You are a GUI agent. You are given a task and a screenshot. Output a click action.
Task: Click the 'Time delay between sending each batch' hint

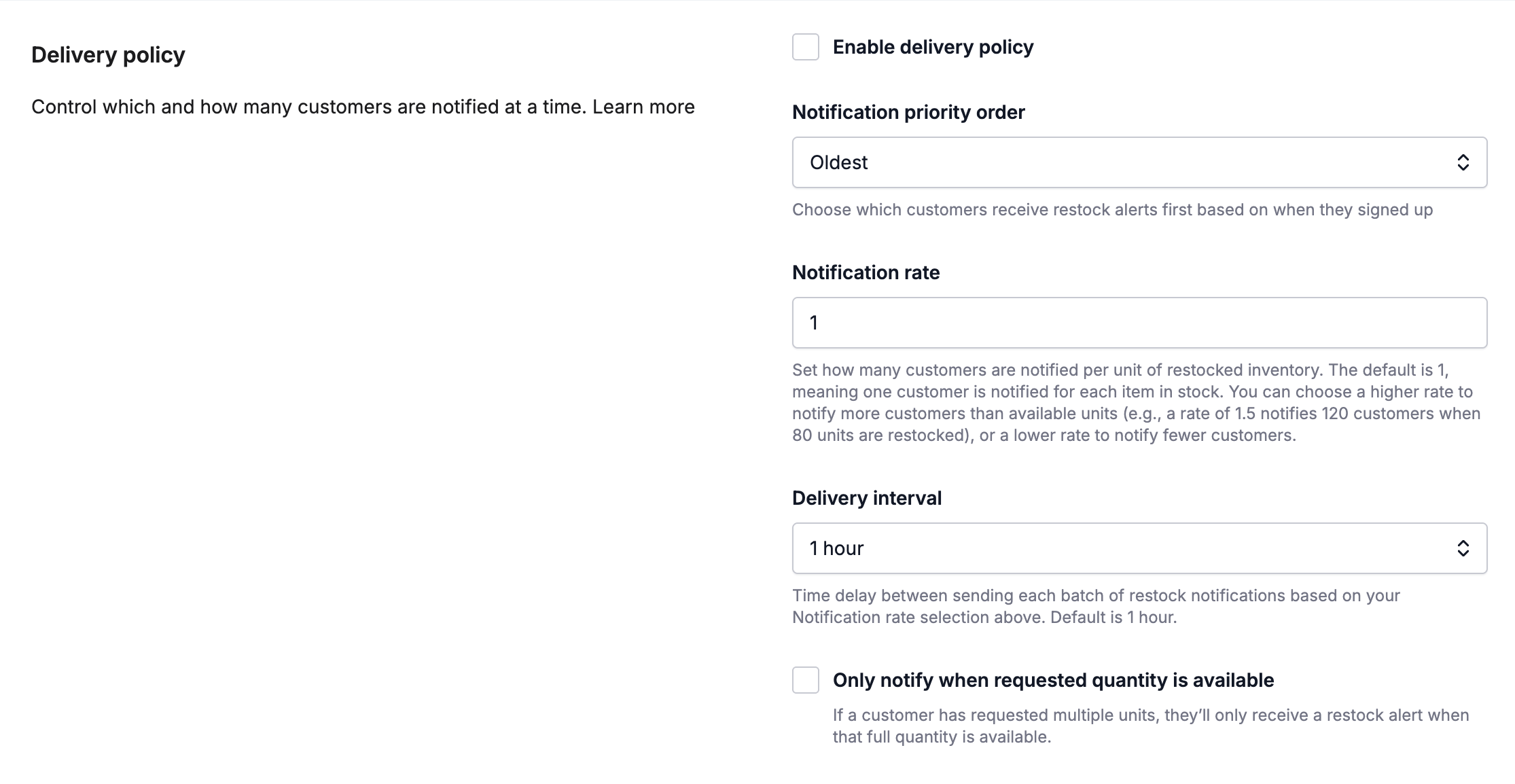pos(1096,607)
